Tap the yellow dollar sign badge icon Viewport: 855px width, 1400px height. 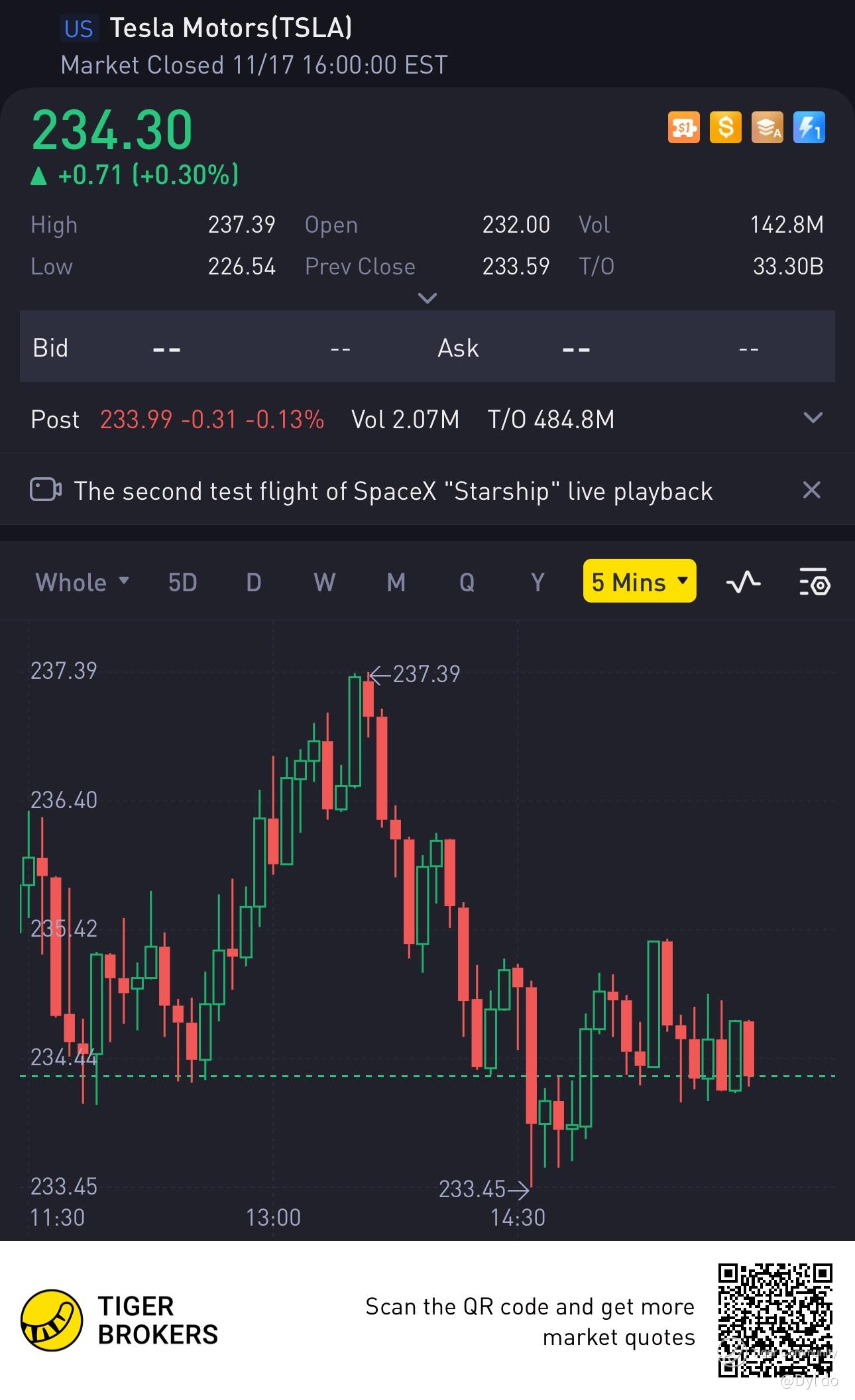click(725, 127)
